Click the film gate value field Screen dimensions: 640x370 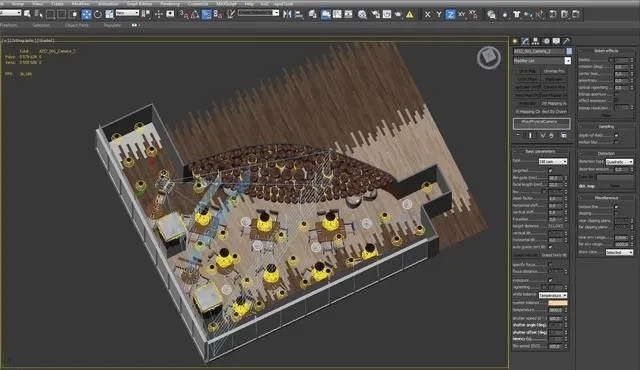click(555, 178)
